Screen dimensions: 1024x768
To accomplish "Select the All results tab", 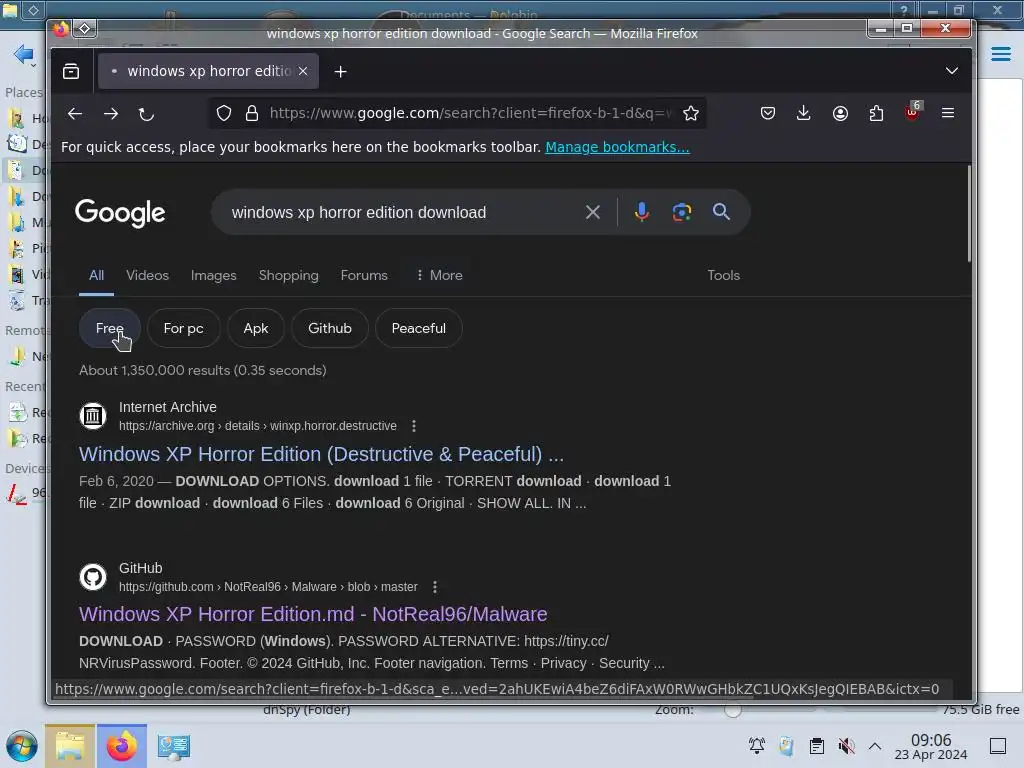I will pyautogui.click(x=96, y=276).
